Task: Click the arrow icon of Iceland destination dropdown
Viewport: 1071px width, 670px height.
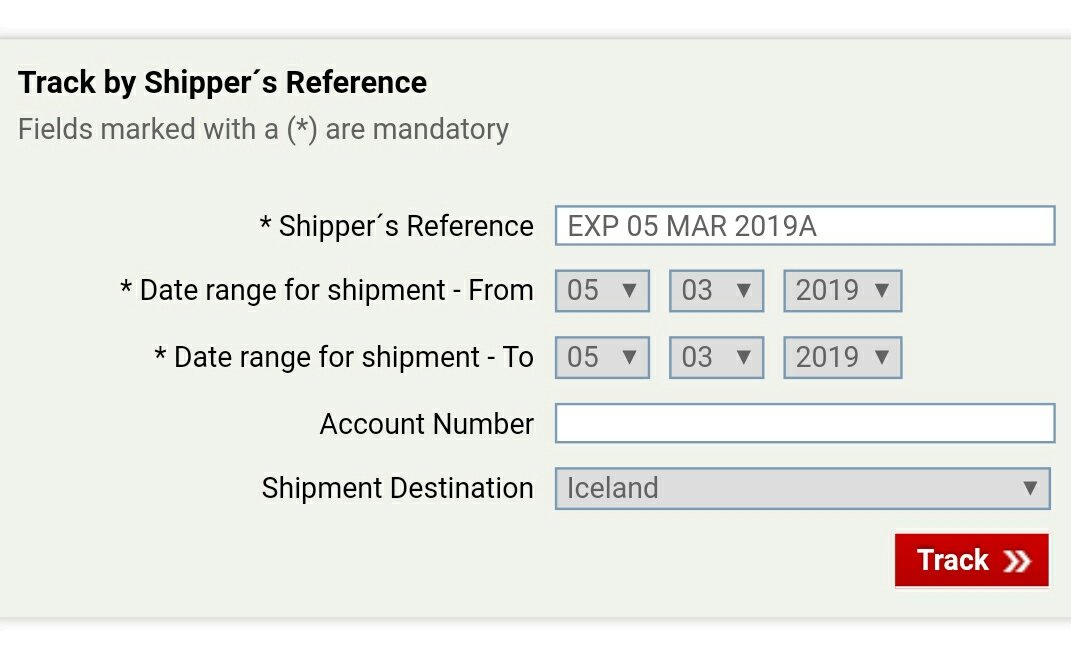Action: point(1030,488)
